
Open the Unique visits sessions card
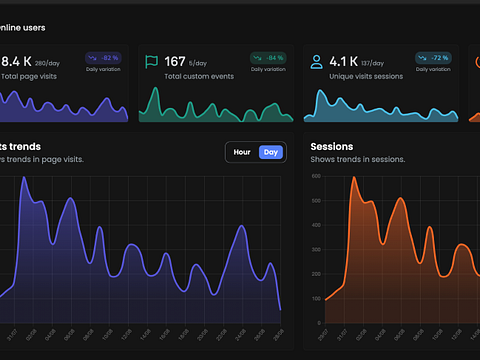(381, 83)
